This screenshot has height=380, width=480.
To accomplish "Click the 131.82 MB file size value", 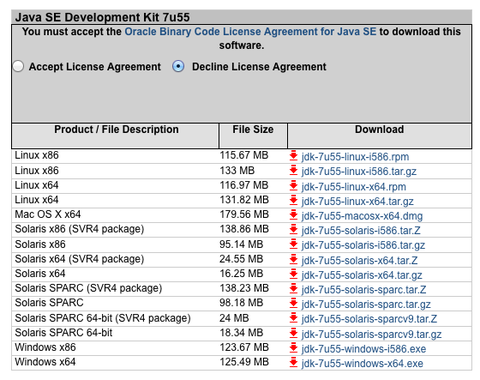I will [244, 200].
